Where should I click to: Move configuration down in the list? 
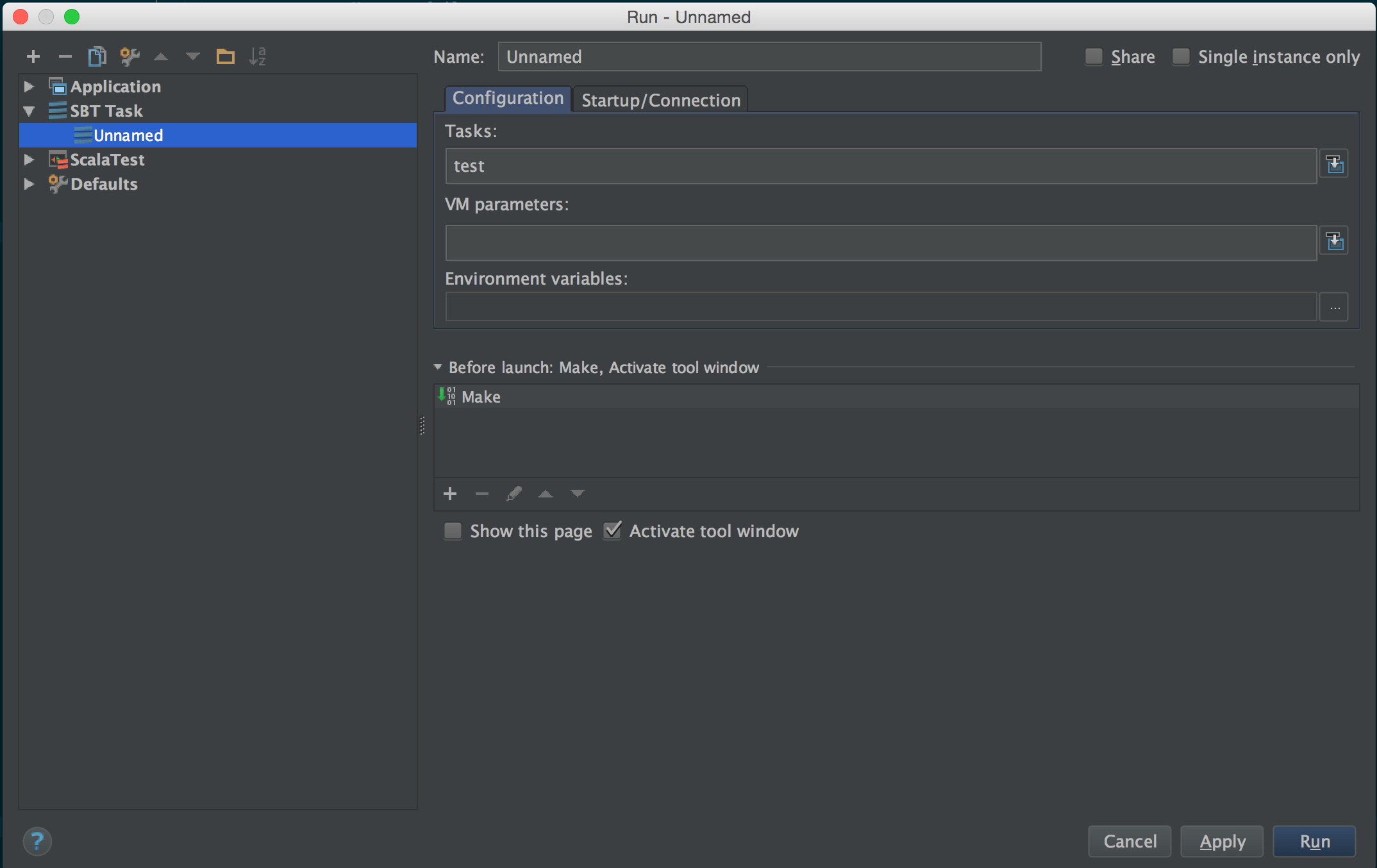point(192,57)
